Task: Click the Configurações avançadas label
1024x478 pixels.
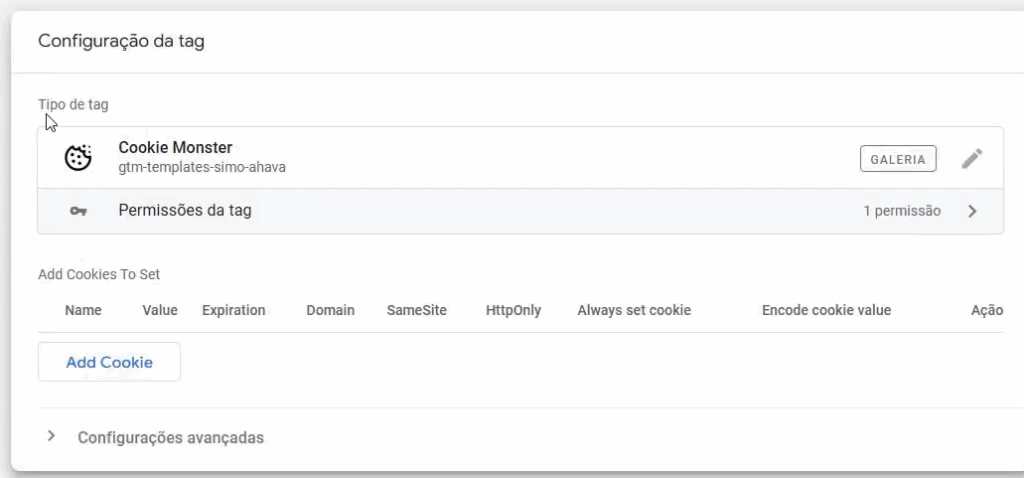Action: pyautogui.click(x=171, y=437)
